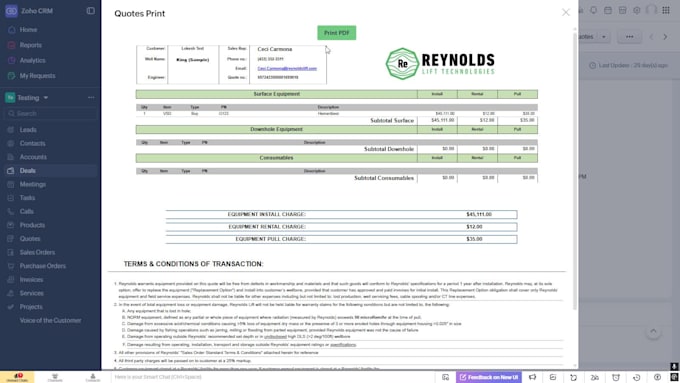Click the EQUIPMENT INSTALL CHARGE value $45,111.00
Screen dimensions: 680x383
[x=479, y=214]
